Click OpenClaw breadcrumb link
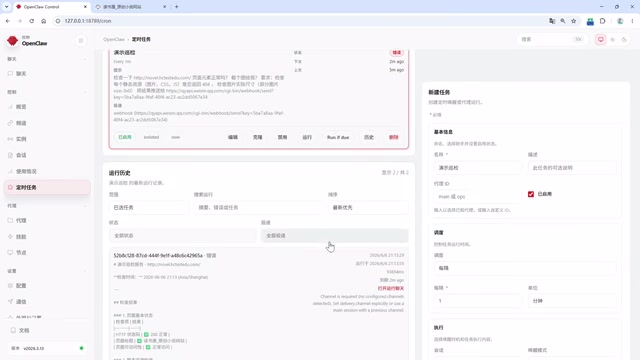 (114, 40)
